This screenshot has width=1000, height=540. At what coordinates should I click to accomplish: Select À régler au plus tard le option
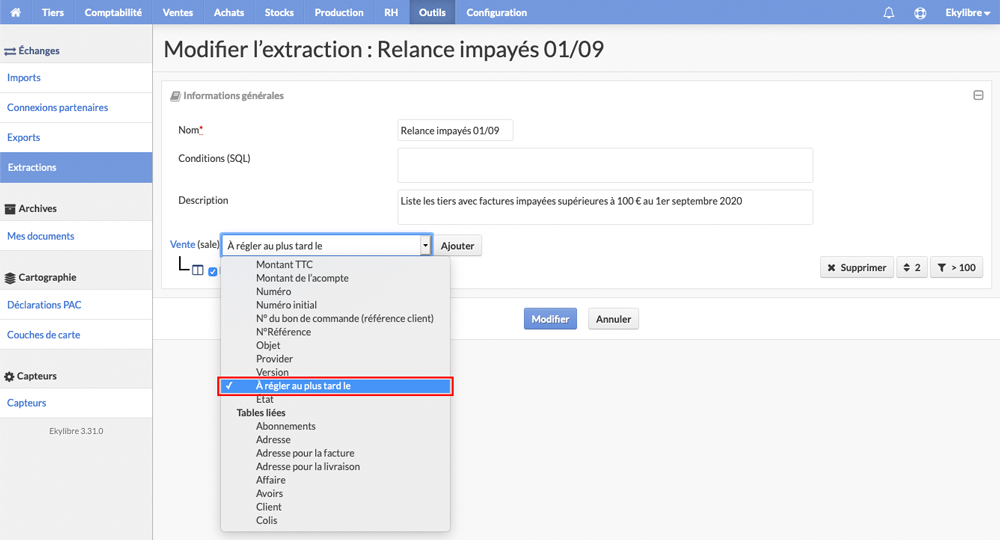(x=335, y=386)
